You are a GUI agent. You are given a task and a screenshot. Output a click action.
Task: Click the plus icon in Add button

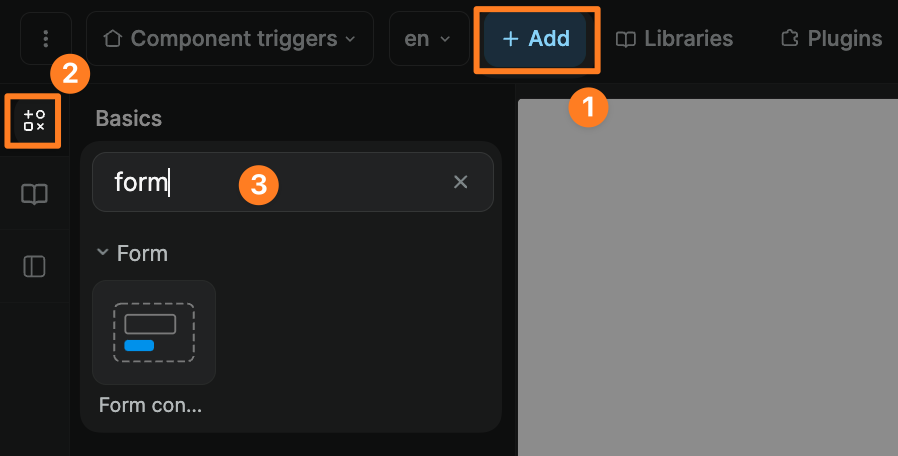click(x=511, y=39)
